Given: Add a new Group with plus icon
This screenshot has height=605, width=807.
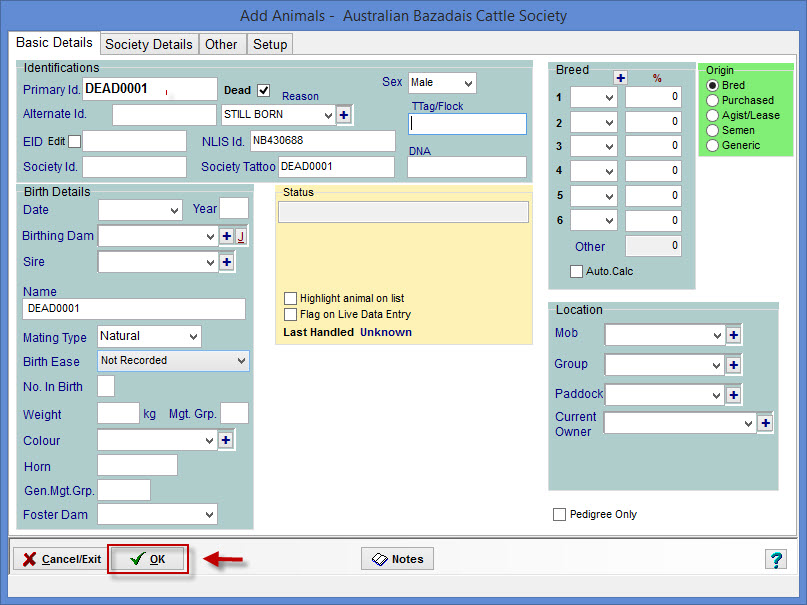Looking at the screenshot, I should (733, 365).
